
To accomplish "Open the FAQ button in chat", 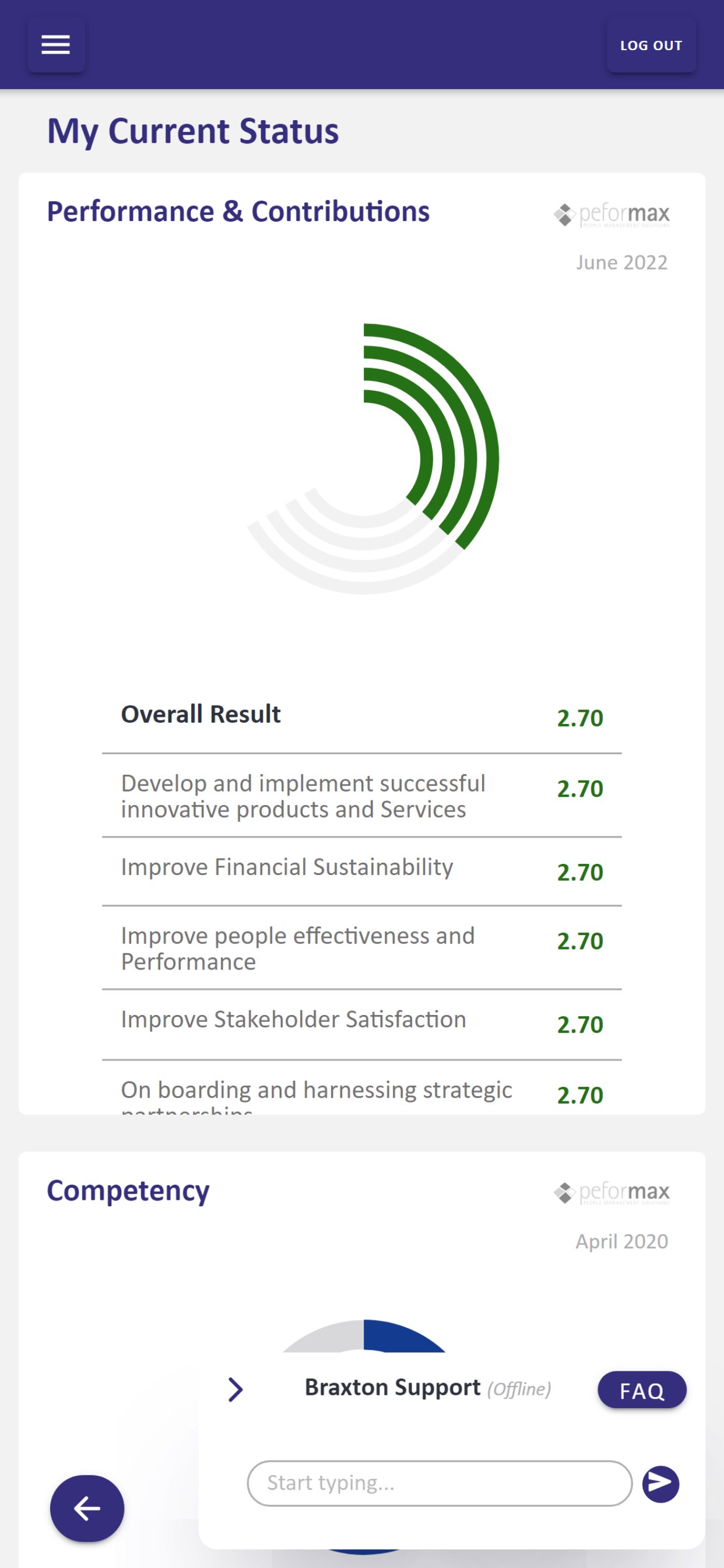I will pos(642,1390).
